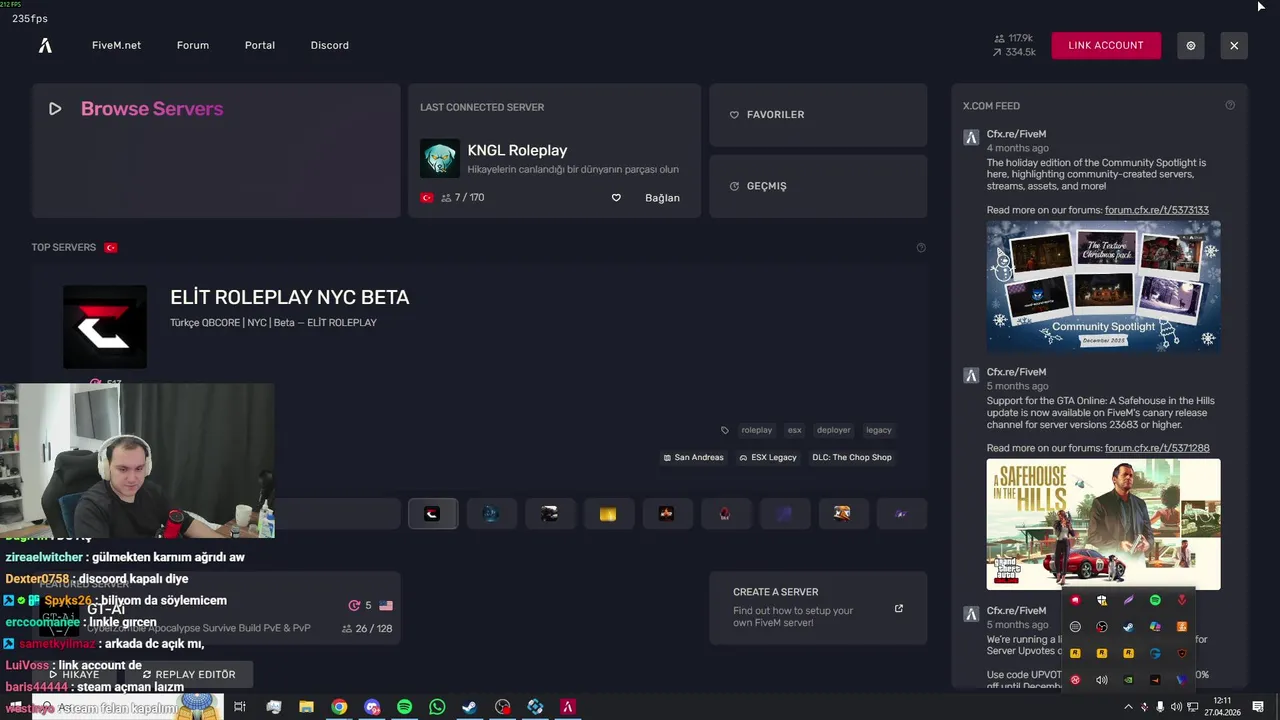Screen dimensions: 1280x720
Task: Click the Turkish flag beside TOP SERVERS
Action: (111, 247)
